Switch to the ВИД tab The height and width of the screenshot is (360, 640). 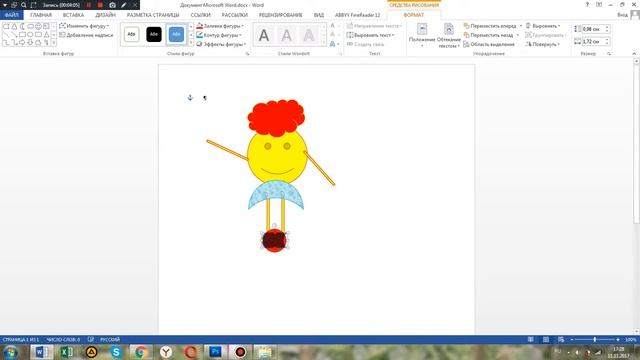pos(319,15)
